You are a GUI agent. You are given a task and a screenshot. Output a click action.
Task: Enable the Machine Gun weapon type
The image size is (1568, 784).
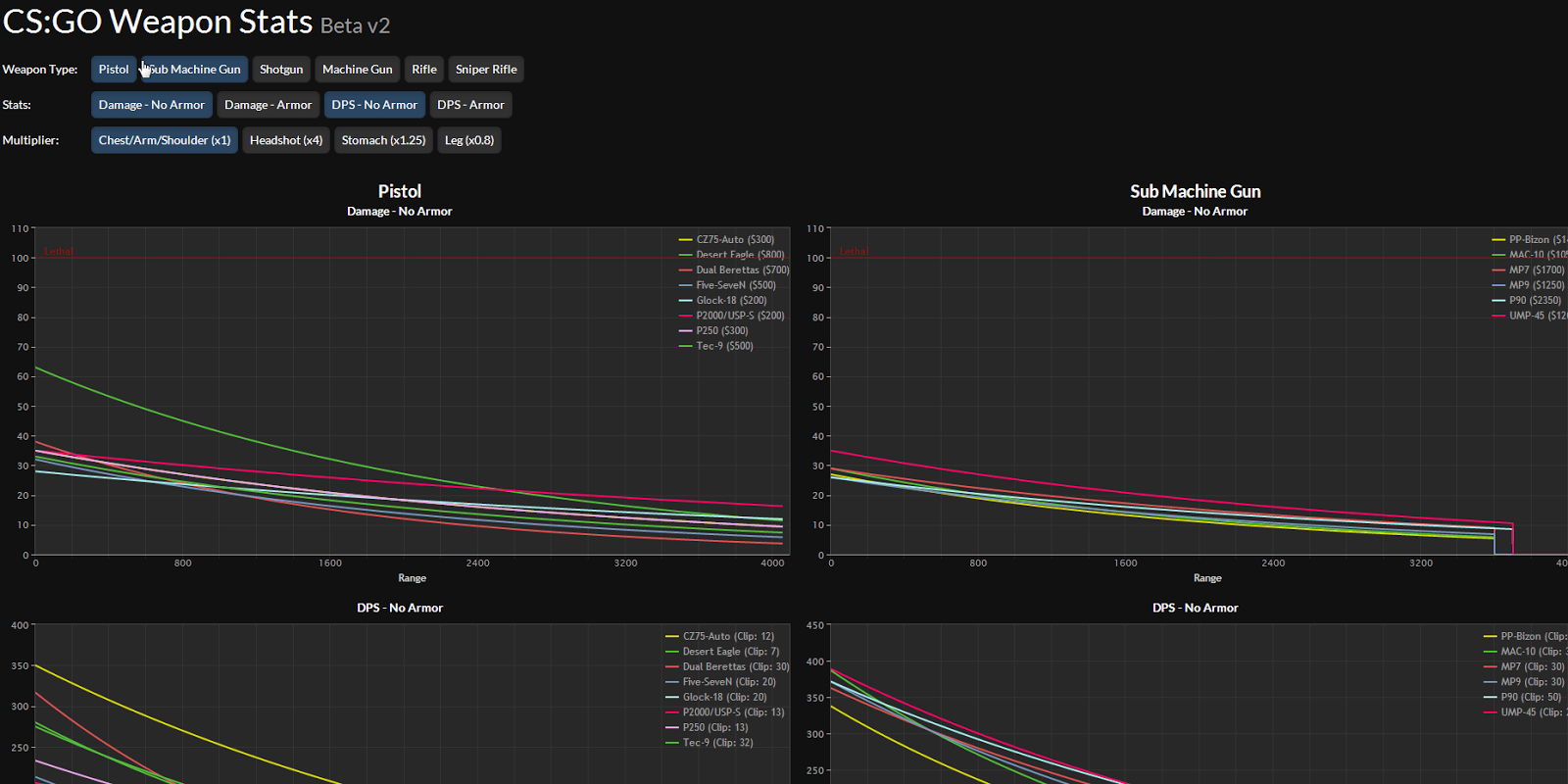point(358,70)
